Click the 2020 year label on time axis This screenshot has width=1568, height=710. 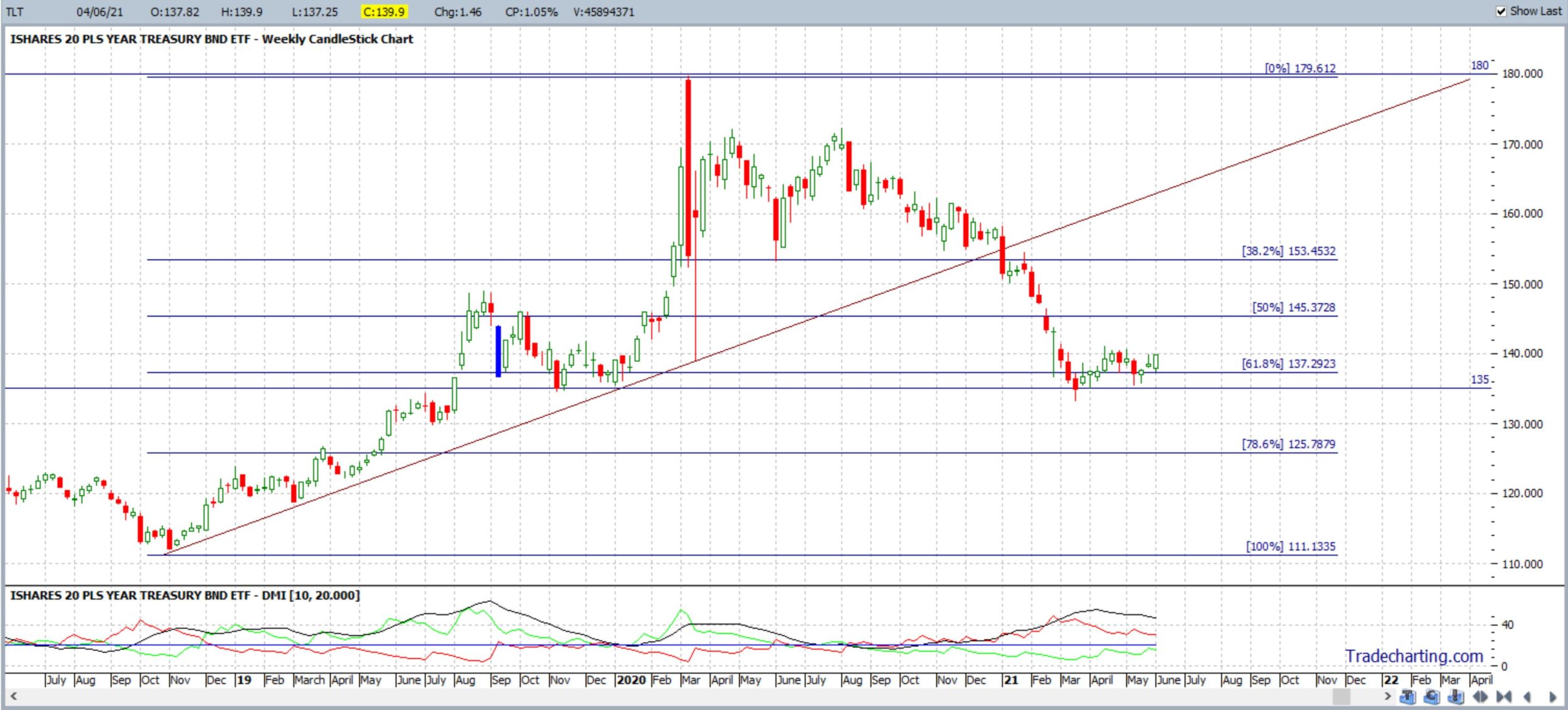630,681
